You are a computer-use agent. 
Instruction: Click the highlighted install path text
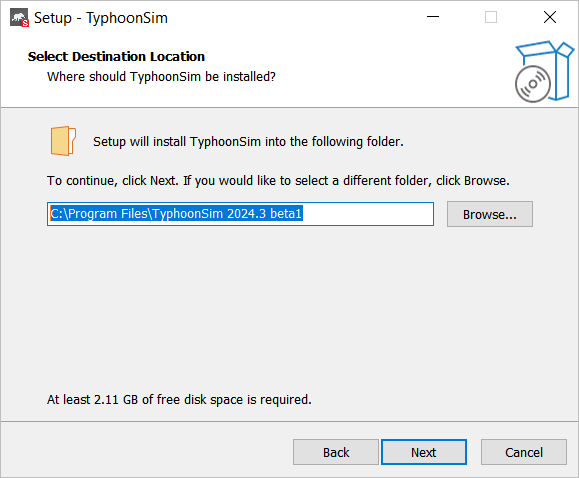click(176, 214)
